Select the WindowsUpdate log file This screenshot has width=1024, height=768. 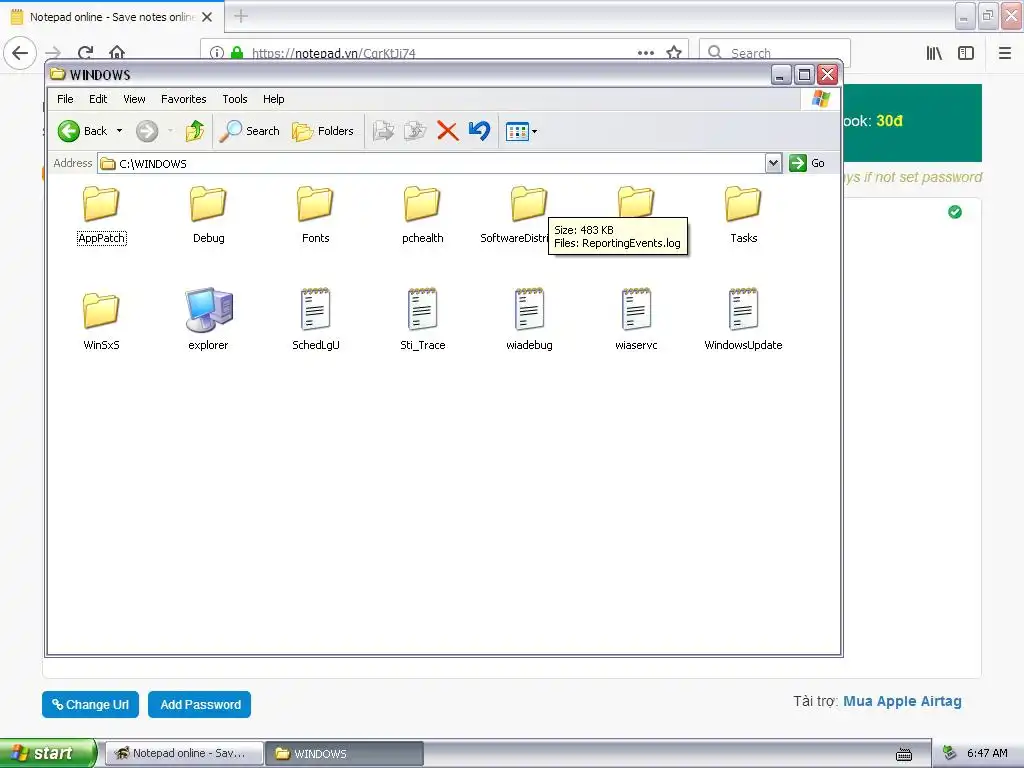pyautogui.click(x=743, y=320)
